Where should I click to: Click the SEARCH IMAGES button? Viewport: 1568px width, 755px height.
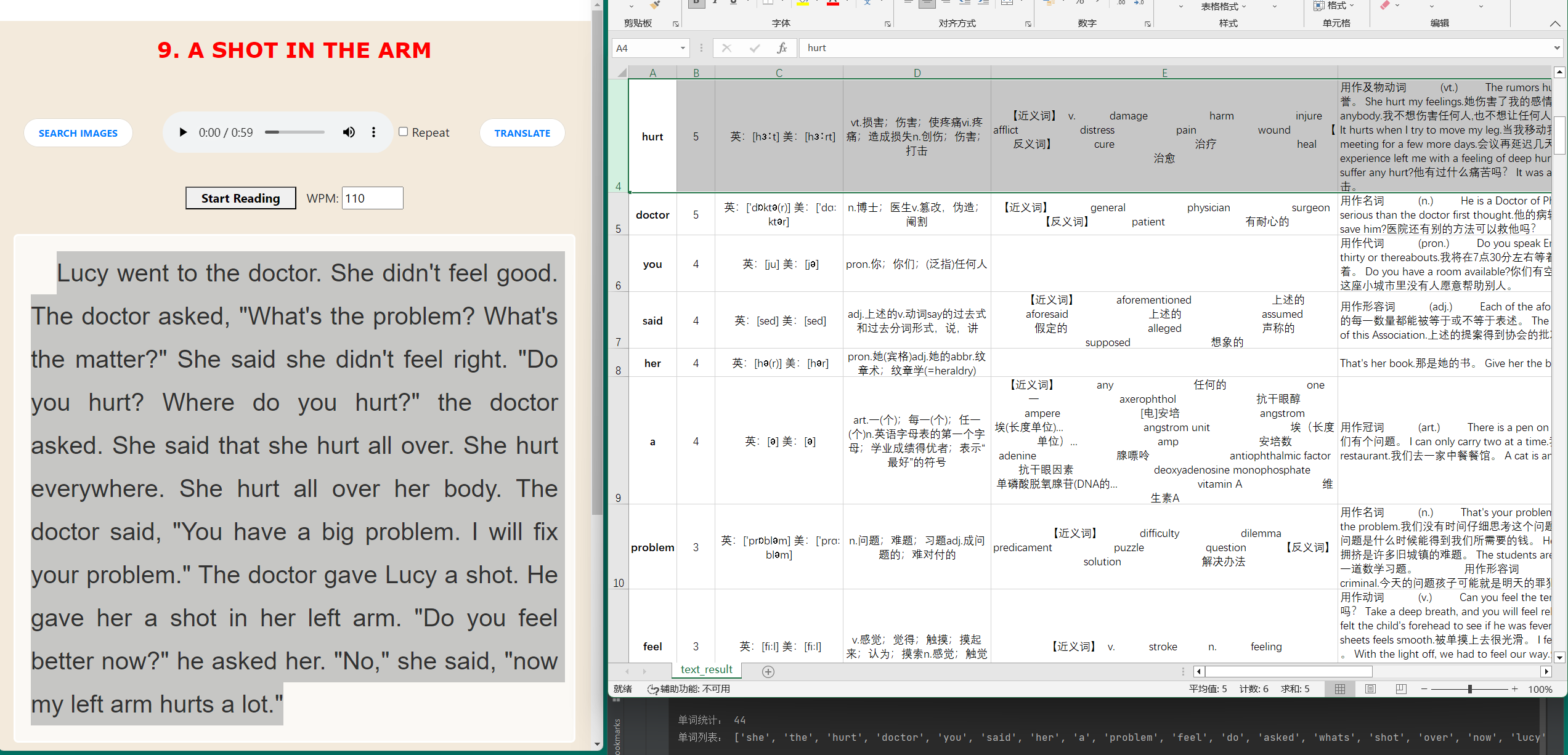coord(78,133)
